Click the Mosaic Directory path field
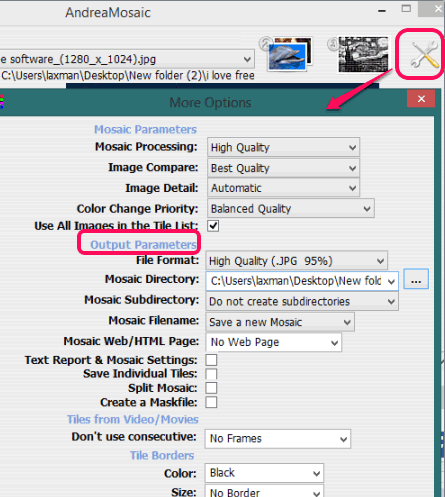The height and width of the screenshot is (497, 445). click(302, 281)
